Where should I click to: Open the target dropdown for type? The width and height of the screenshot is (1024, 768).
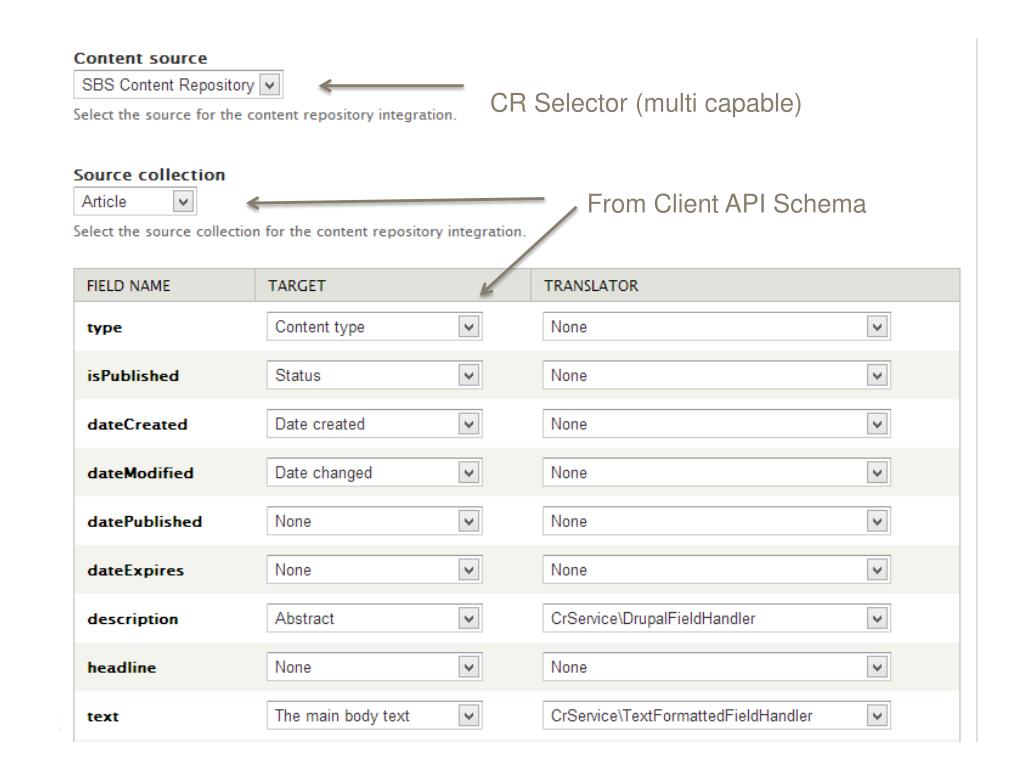[x=374, y=327]
